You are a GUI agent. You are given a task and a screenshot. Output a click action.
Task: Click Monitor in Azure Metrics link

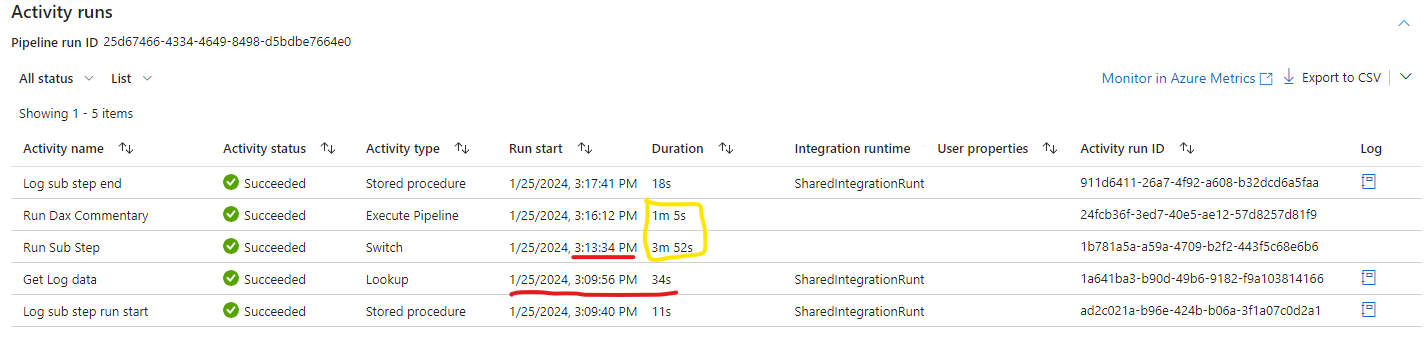(x=1187, y=78)
